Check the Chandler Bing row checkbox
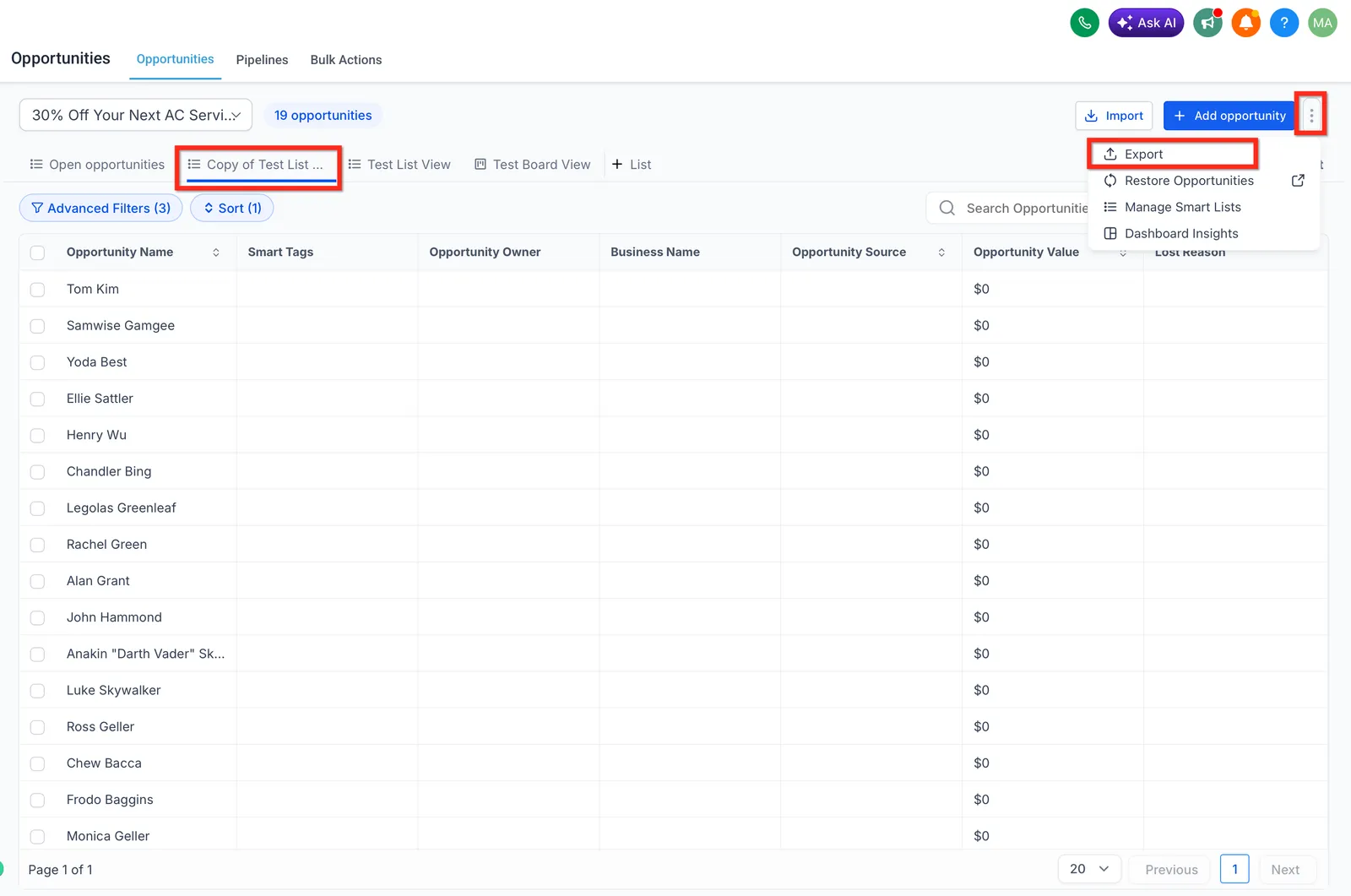The height and width of the screenshot is (896, 1351). [37, 472]
